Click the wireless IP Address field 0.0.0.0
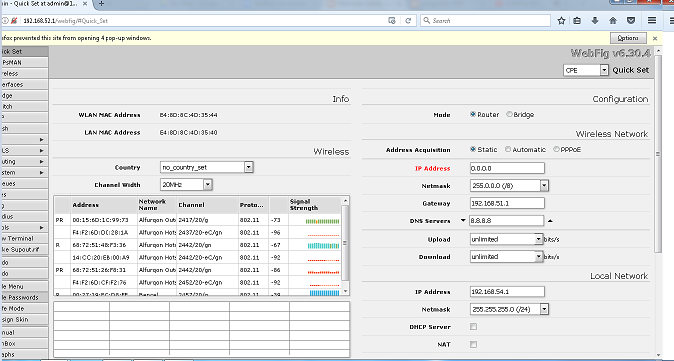The image size is (674, 361). [x=507, y=168]
